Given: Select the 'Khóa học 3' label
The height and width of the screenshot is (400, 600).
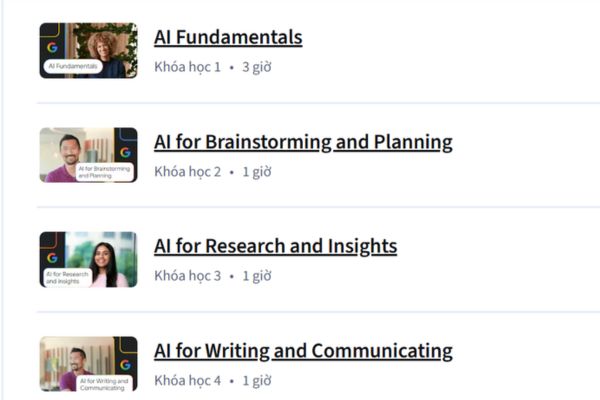Looking at the screenshot, I should click(x=187, y=275).
